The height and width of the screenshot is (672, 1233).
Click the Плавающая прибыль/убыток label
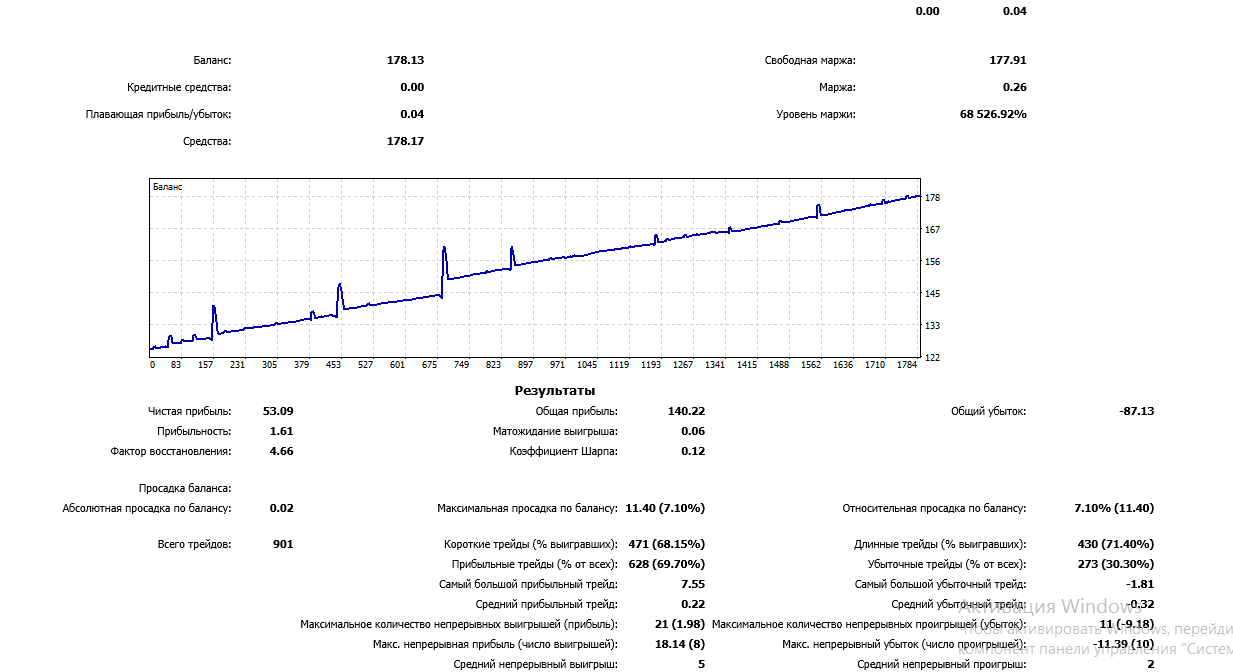[x=158, y=114]
